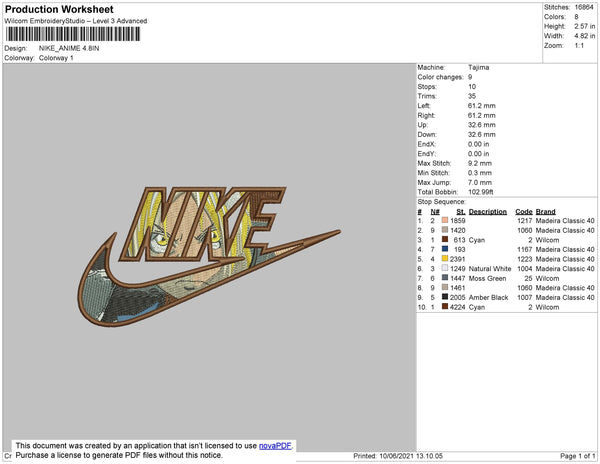Select the Natural White description text
Viewport: 600px width, 464px height.
tap(490, 269)
